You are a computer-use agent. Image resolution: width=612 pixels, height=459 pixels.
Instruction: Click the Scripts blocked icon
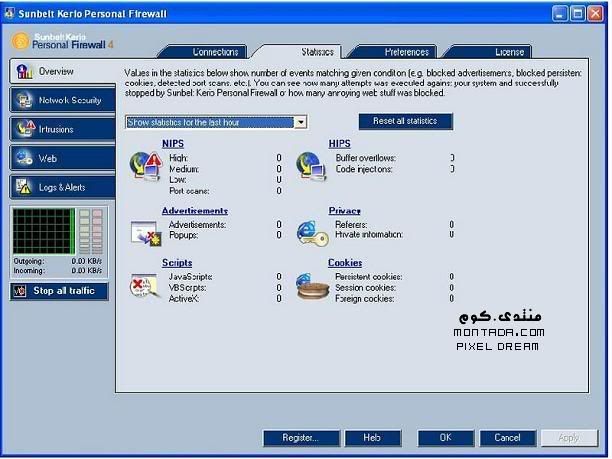pyautogui.click(x=144, y=286)
